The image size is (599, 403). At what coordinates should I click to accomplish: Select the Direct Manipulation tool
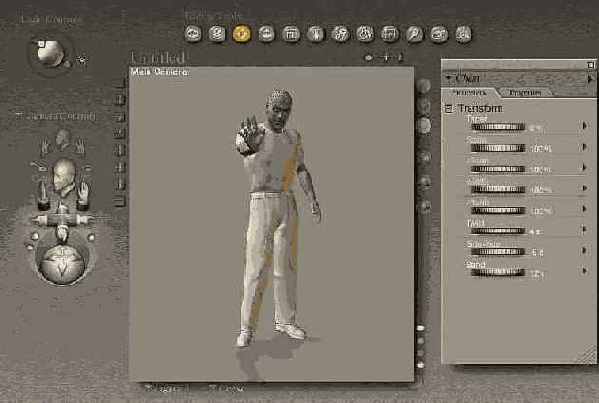[463, 34]
